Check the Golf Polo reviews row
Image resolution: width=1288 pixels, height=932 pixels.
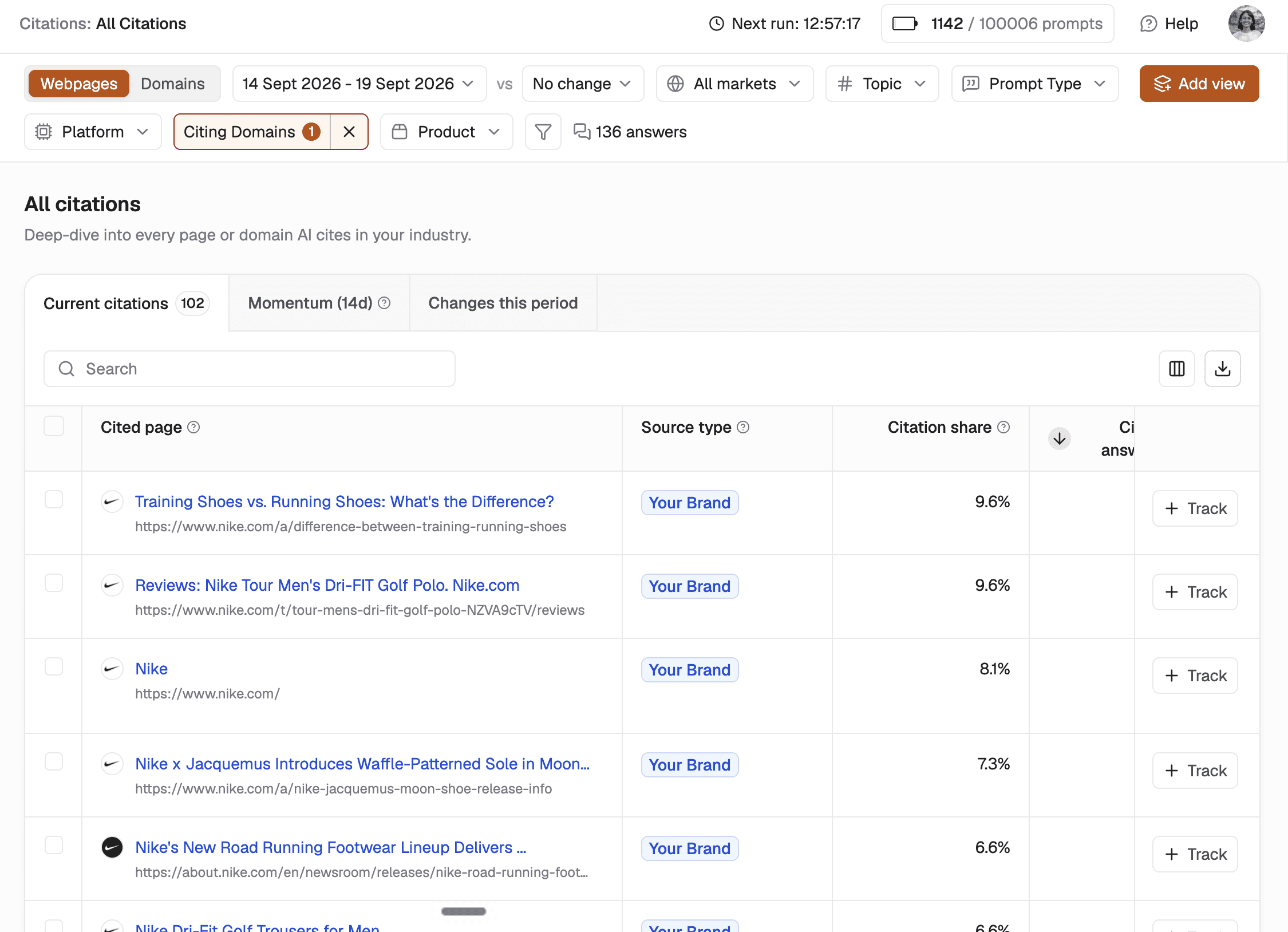click(x=54, y=583)
